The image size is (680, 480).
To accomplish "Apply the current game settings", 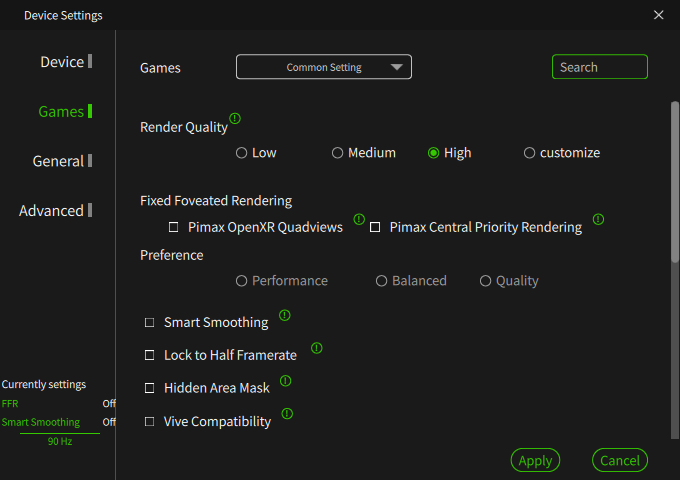I will 535,460.
